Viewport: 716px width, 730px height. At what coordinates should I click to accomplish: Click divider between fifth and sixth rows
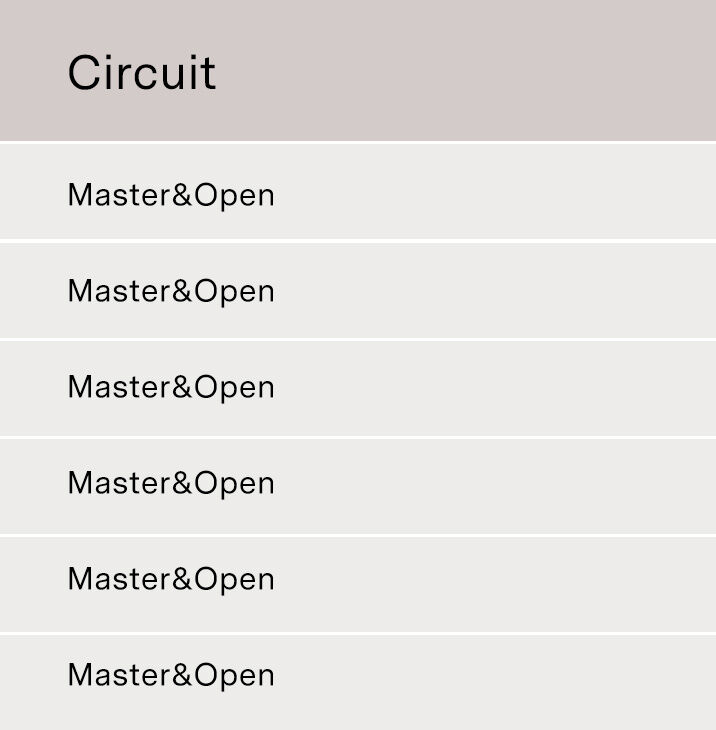[358, 634]
